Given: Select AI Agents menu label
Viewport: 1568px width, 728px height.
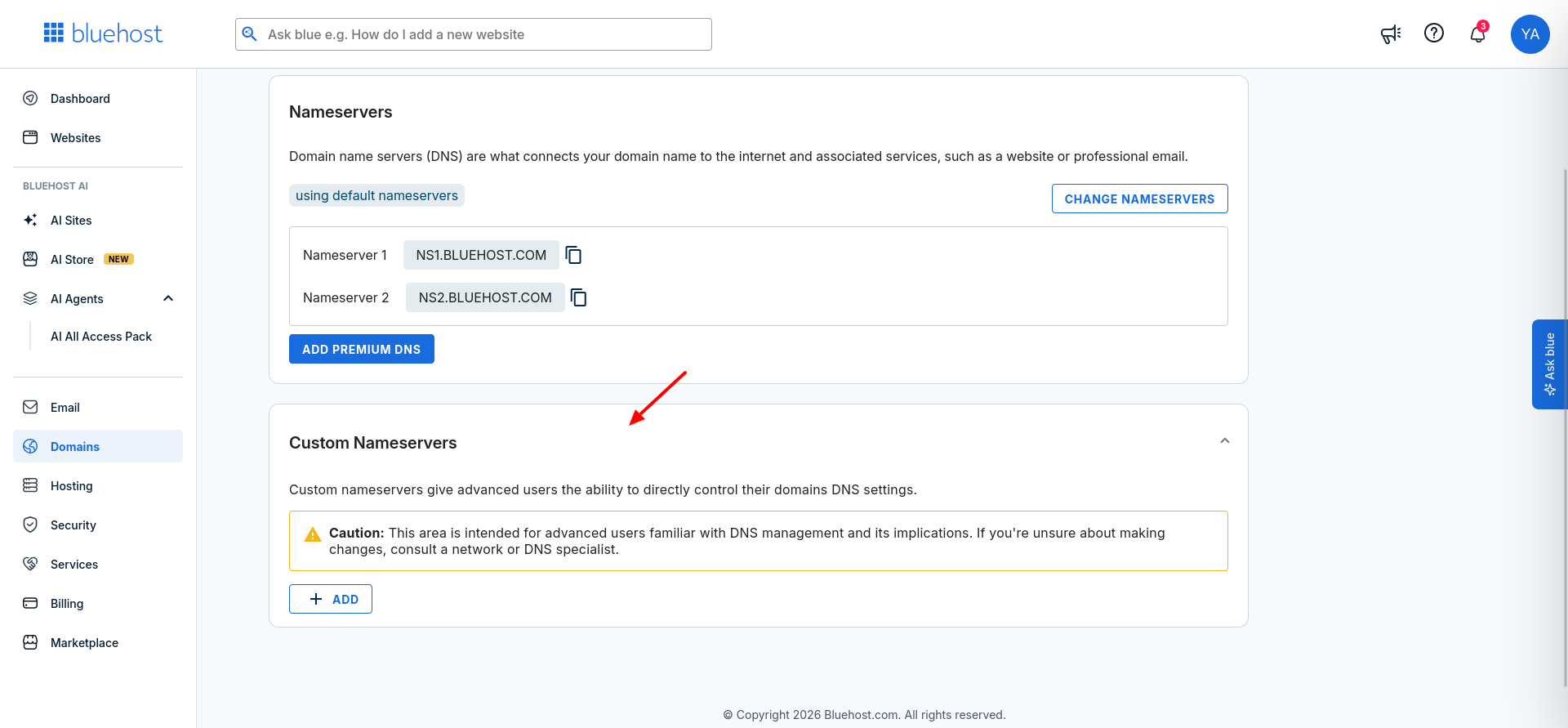Looking at the screenshot, I should 77,299.
